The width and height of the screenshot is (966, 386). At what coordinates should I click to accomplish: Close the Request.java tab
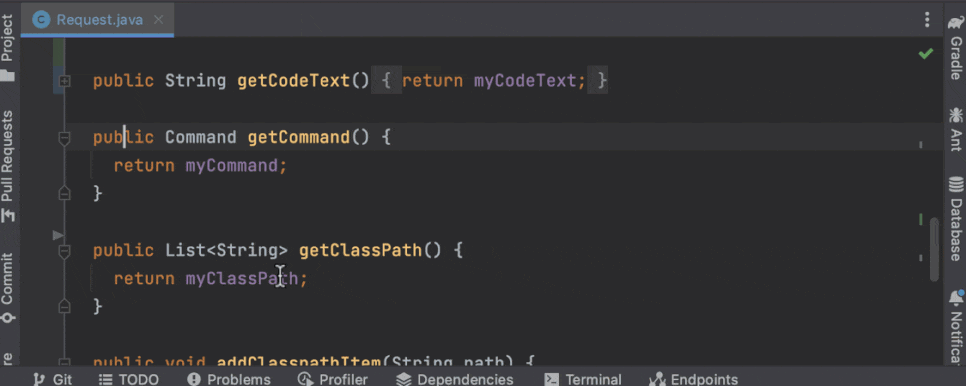(158, 20)
